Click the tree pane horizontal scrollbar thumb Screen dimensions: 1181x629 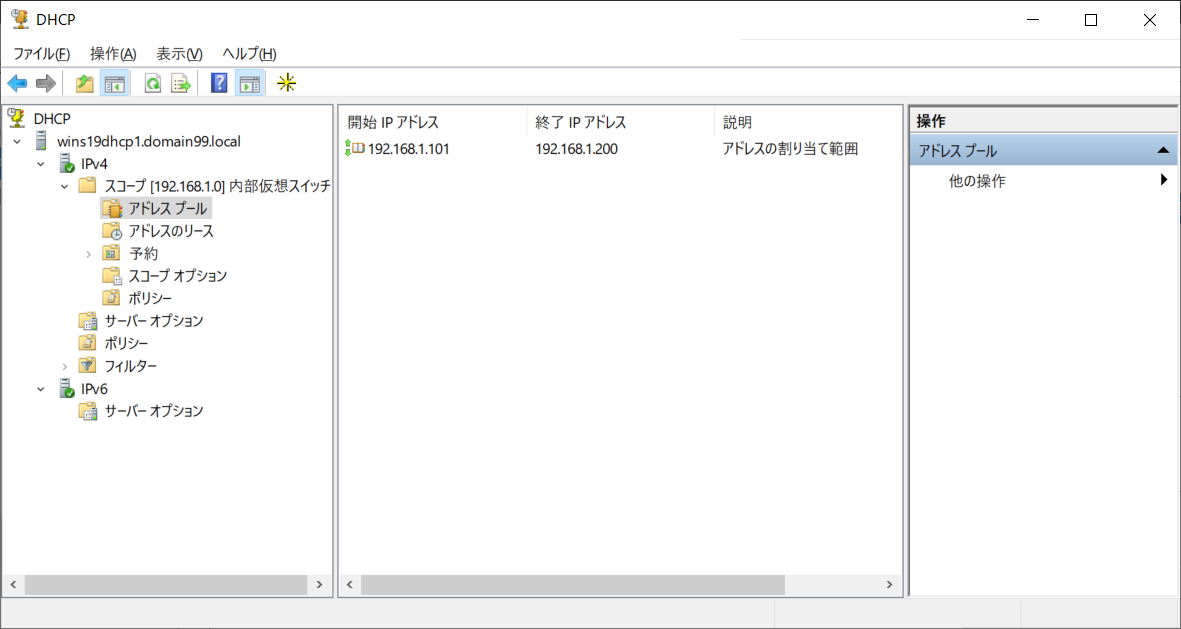tap(166, 585)
